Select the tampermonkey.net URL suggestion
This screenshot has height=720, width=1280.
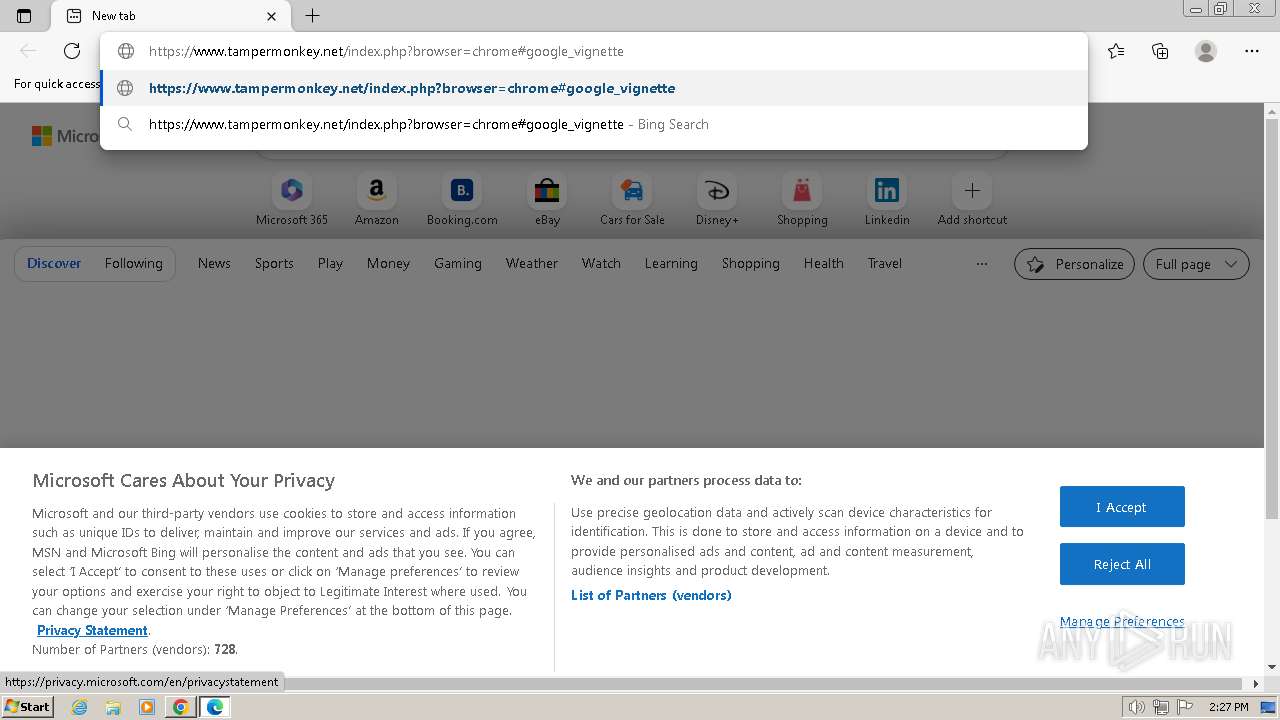coord(594,88)
